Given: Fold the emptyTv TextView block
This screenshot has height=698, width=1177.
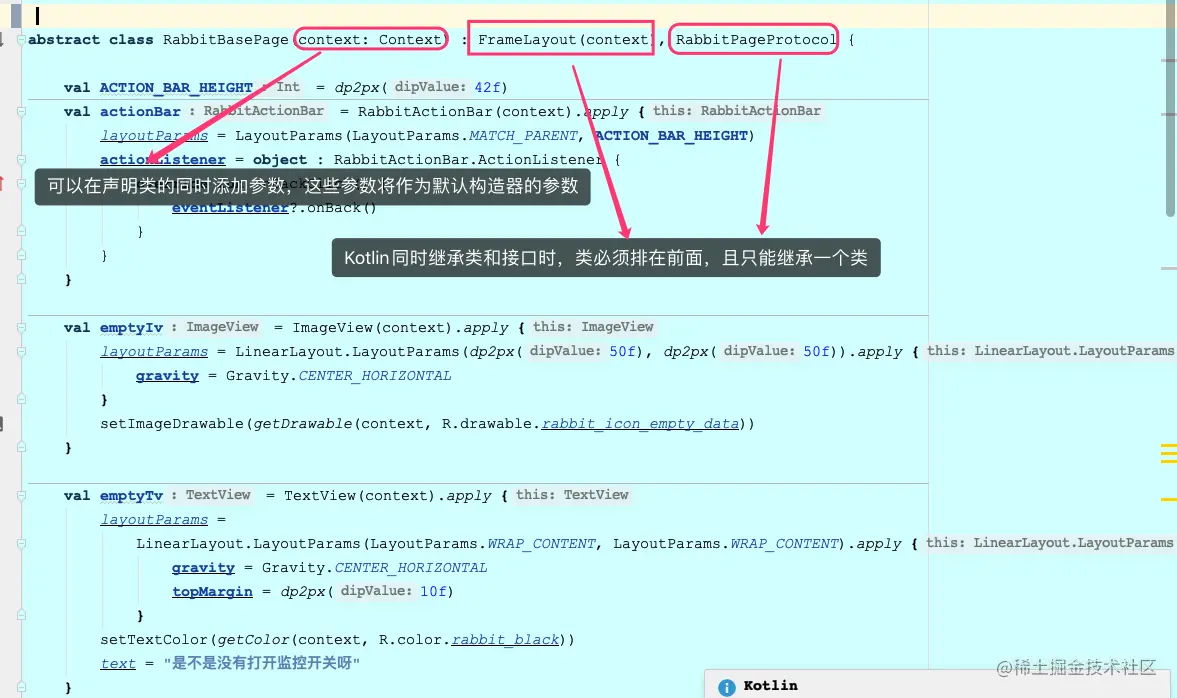Looking at the screenshot, I should click(21, 496).
